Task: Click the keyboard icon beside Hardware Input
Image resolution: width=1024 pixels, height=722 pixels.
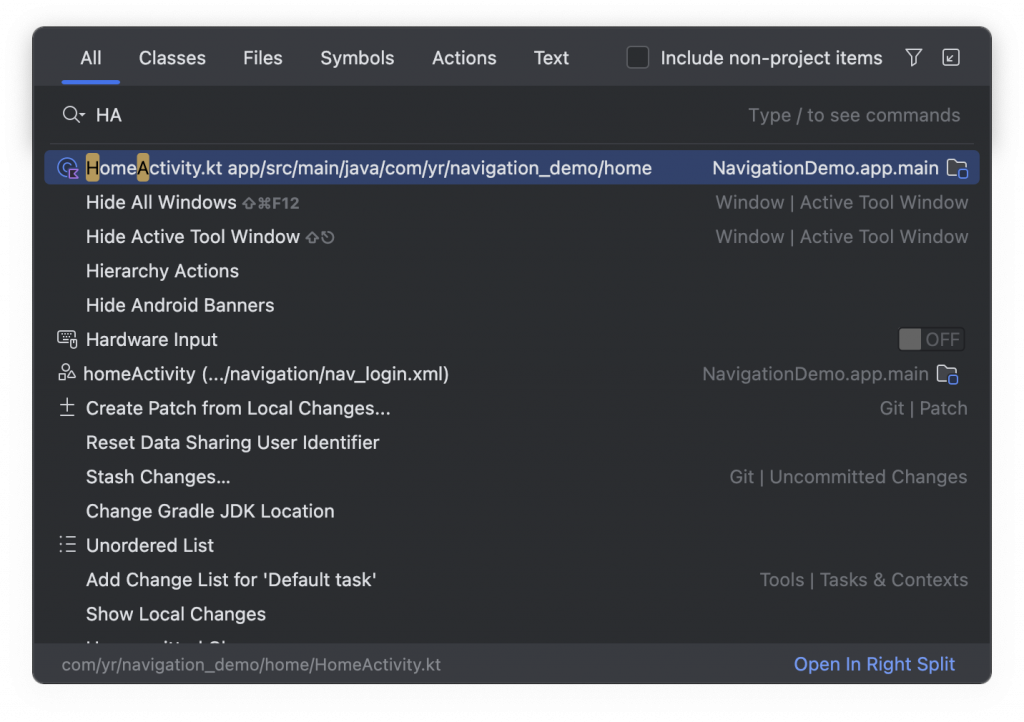Action: [x=67, y=339]
